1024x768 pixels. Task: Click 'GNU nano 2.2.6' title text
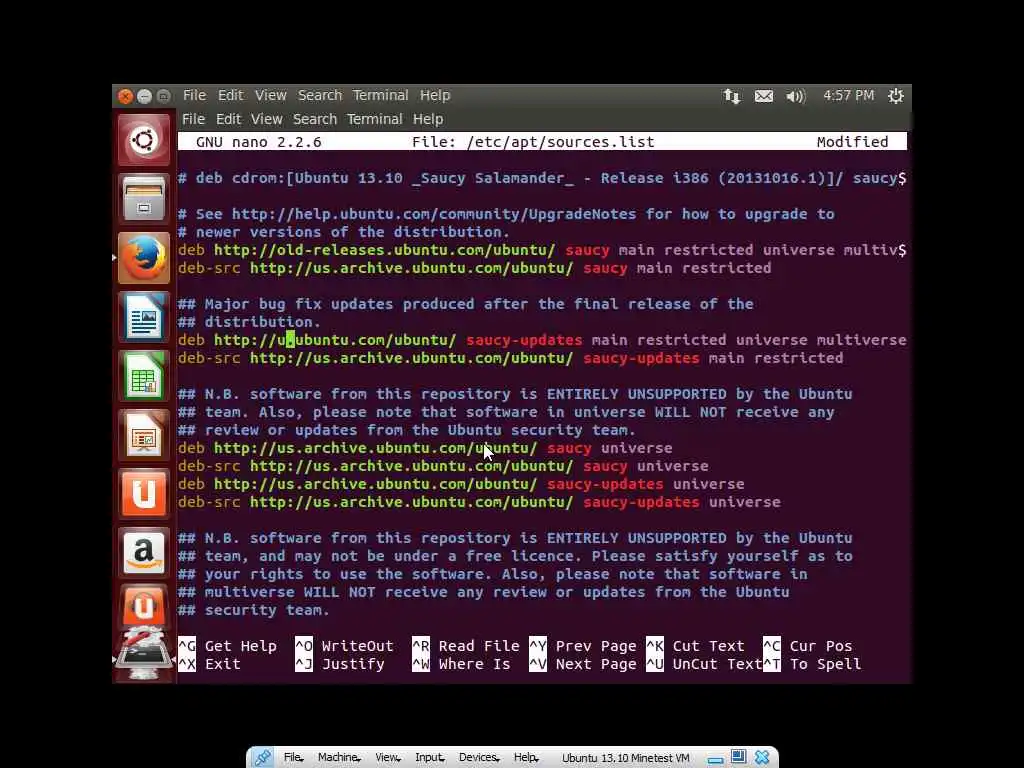pos(259,142)
